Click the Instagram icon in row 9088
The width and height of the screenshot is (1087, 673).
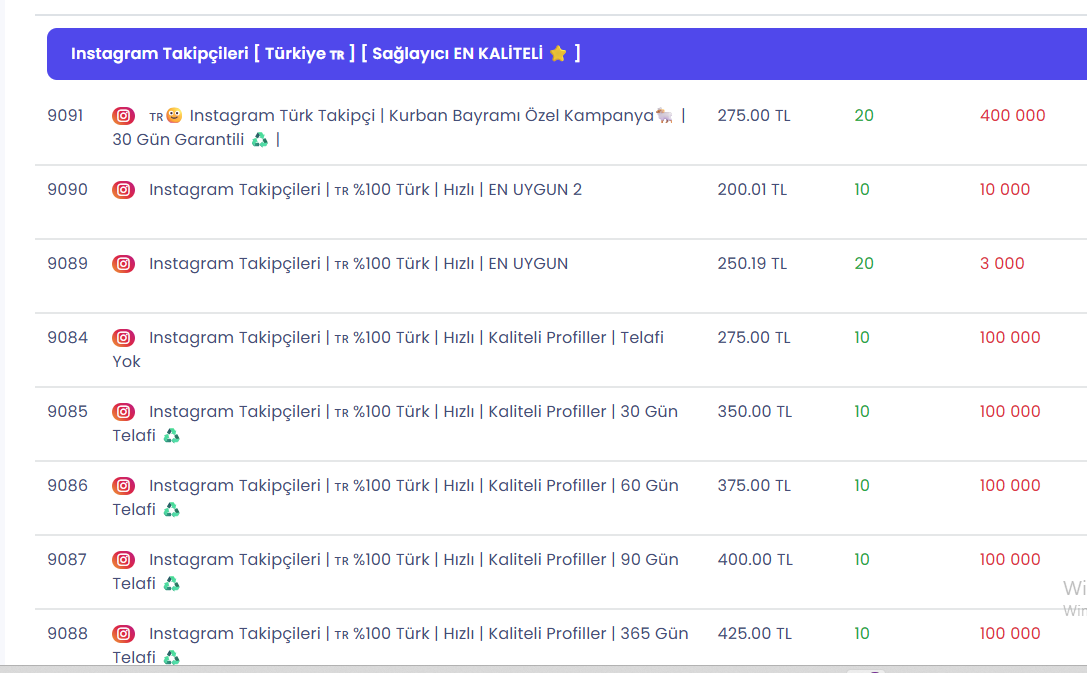[123, 634]
